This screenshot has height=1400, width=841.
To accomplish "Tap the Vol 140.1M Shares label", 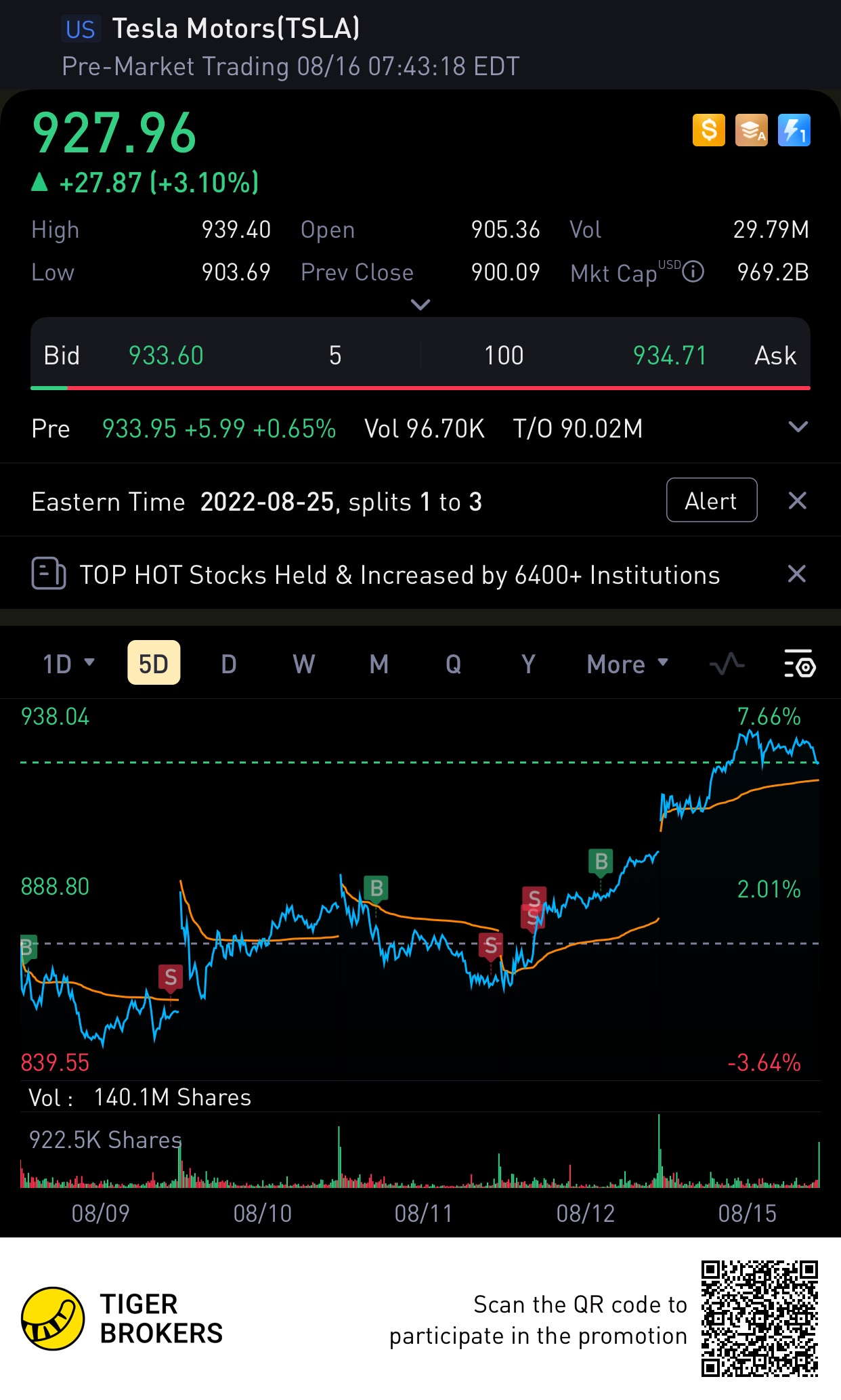I will pos(139,1097).
